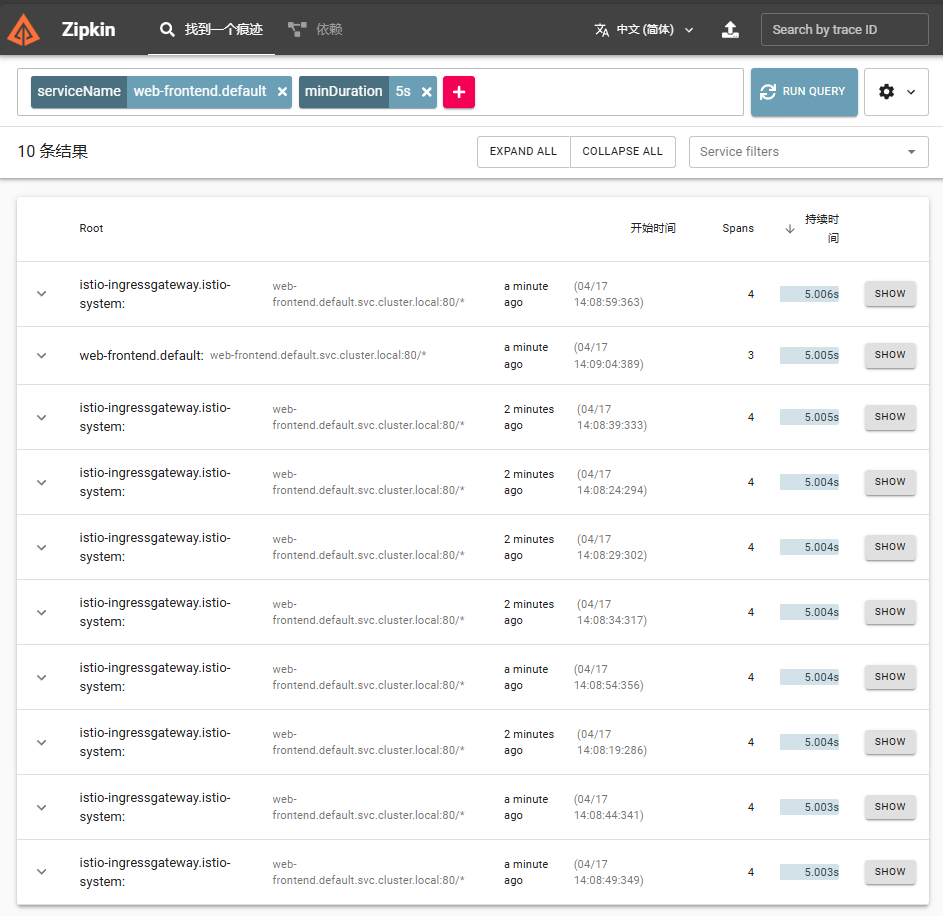Click the Spans column header

[738, 229]
